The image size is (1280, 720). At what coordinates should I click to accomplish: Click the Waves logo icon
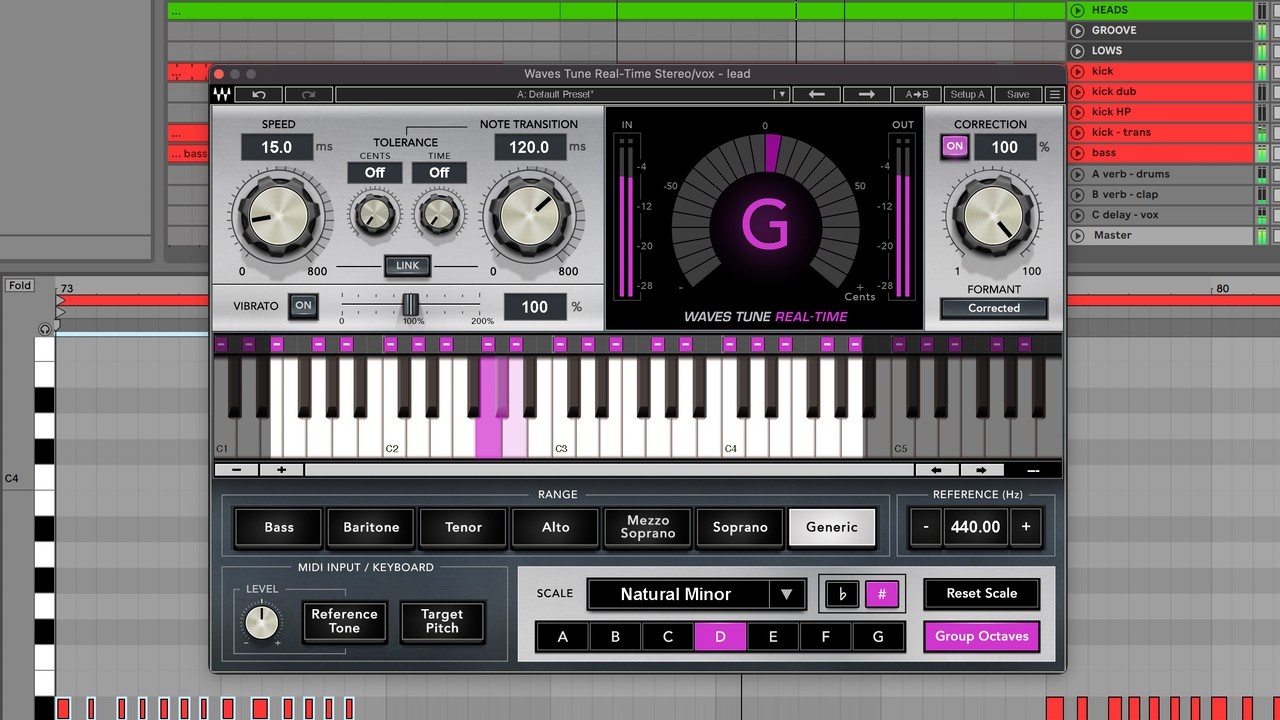click(x=222, y=94)
